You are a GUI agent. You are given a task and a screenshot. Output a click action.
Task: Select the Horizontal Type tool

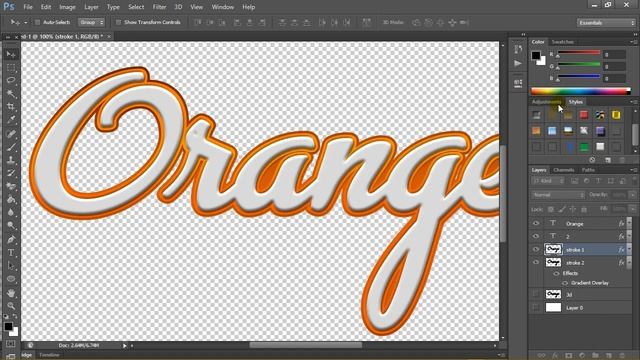11,253
